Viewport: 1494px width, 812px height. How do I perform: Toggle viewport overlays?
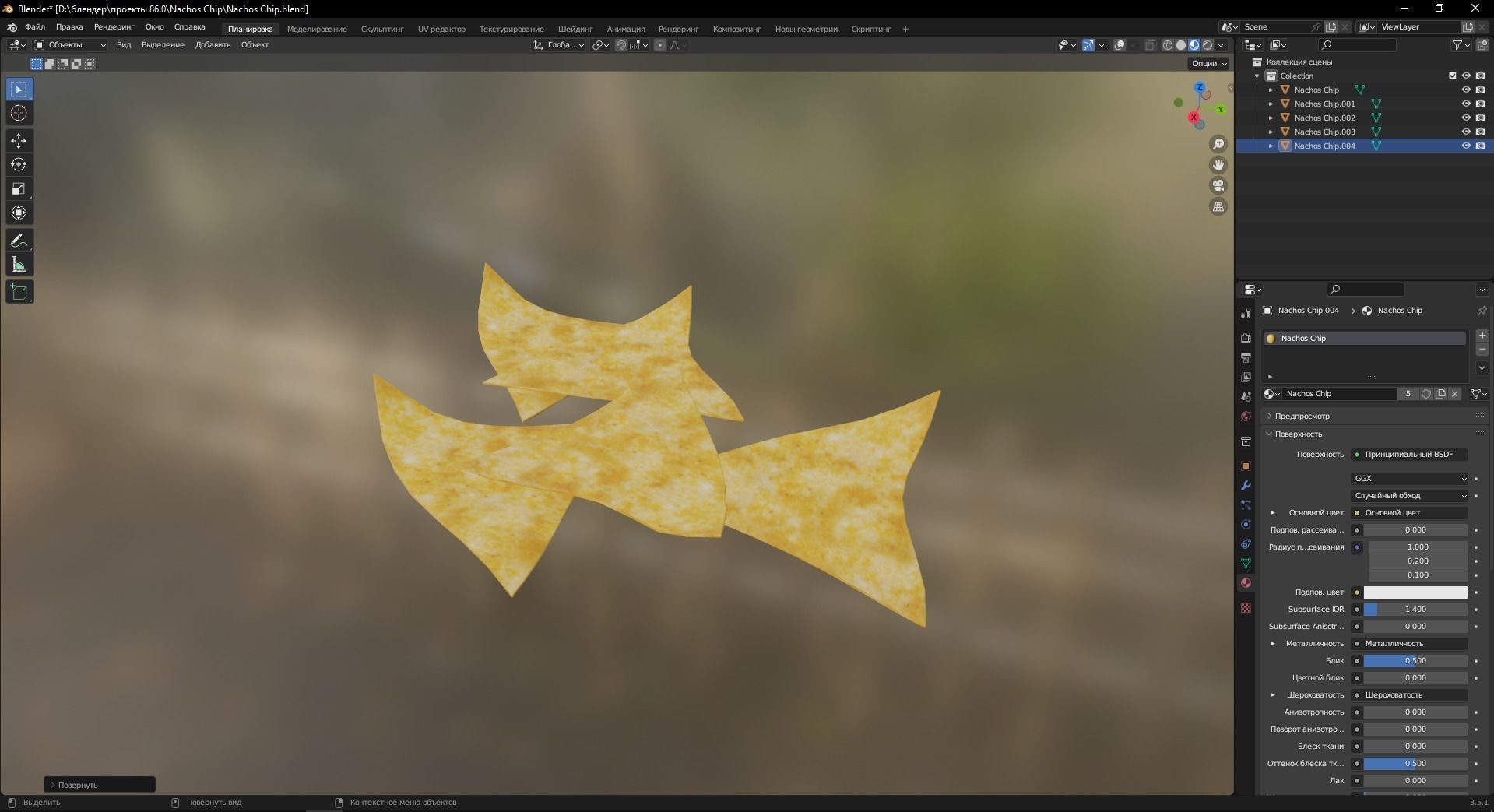(x=1120, y=45)
